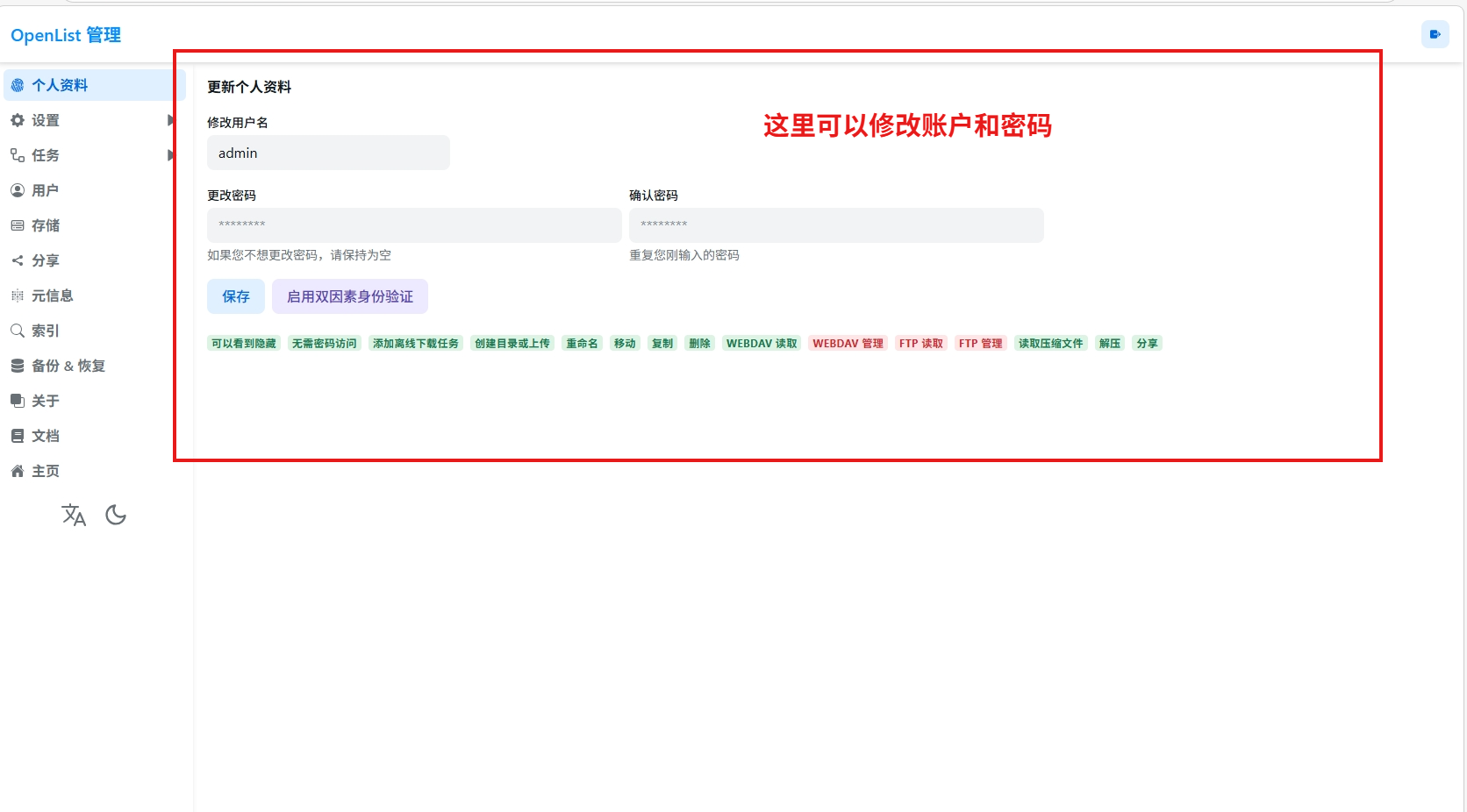Focus the 修改用户名 admin field
The height and width of the screenshot is (812, 1467).
coord(328,153)
